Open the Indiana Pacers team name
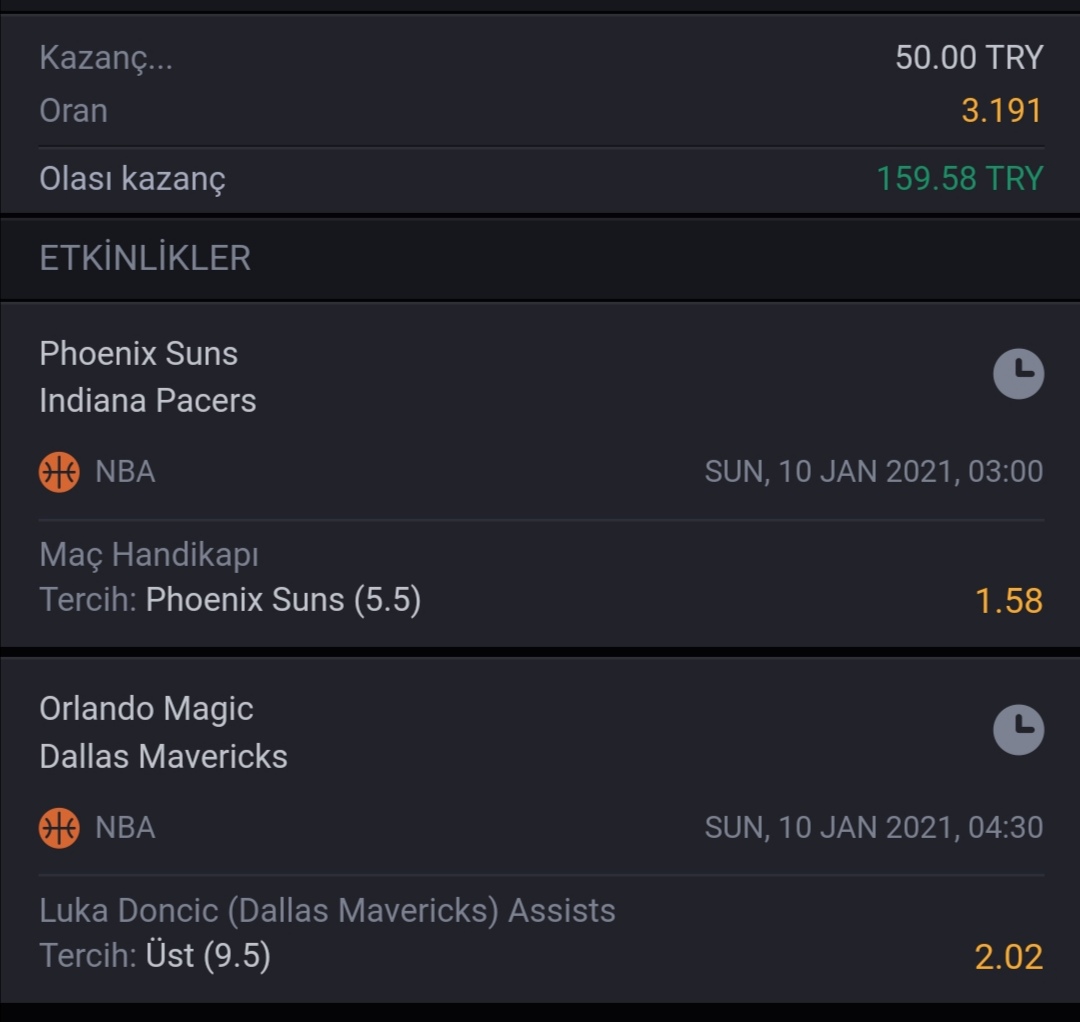Viewport: 1080px width, 1022px height. (x=147, y=401)
